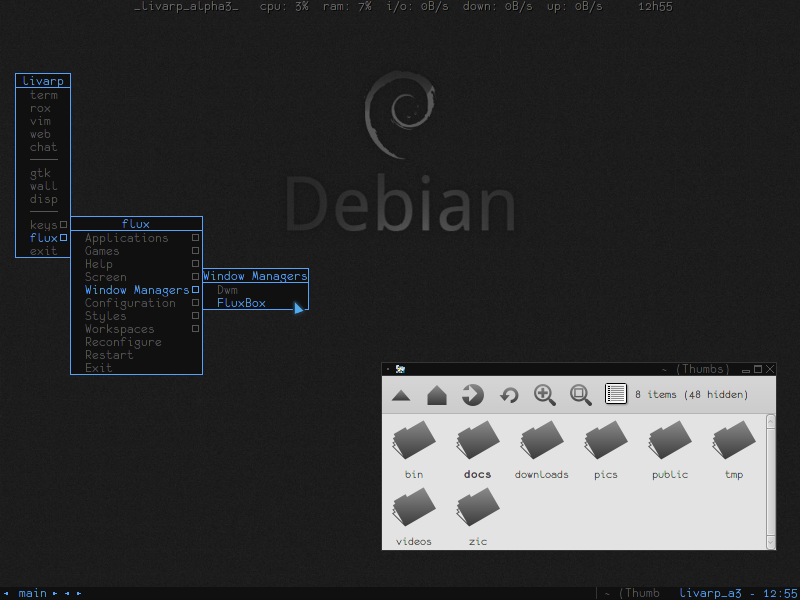Open the public folder

tap(670, 451)
